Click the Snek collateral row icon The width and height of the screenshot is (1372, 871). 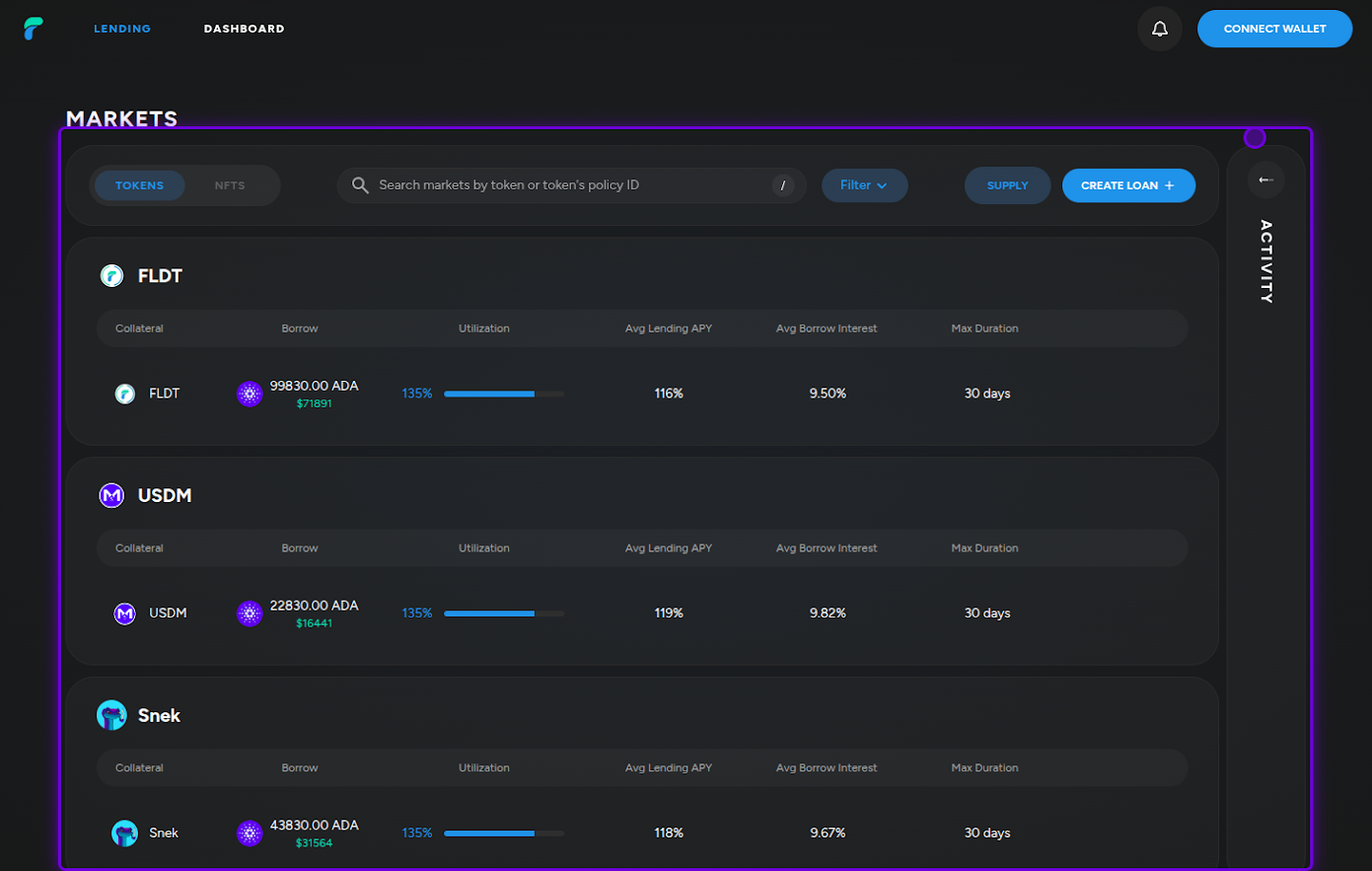125,834
